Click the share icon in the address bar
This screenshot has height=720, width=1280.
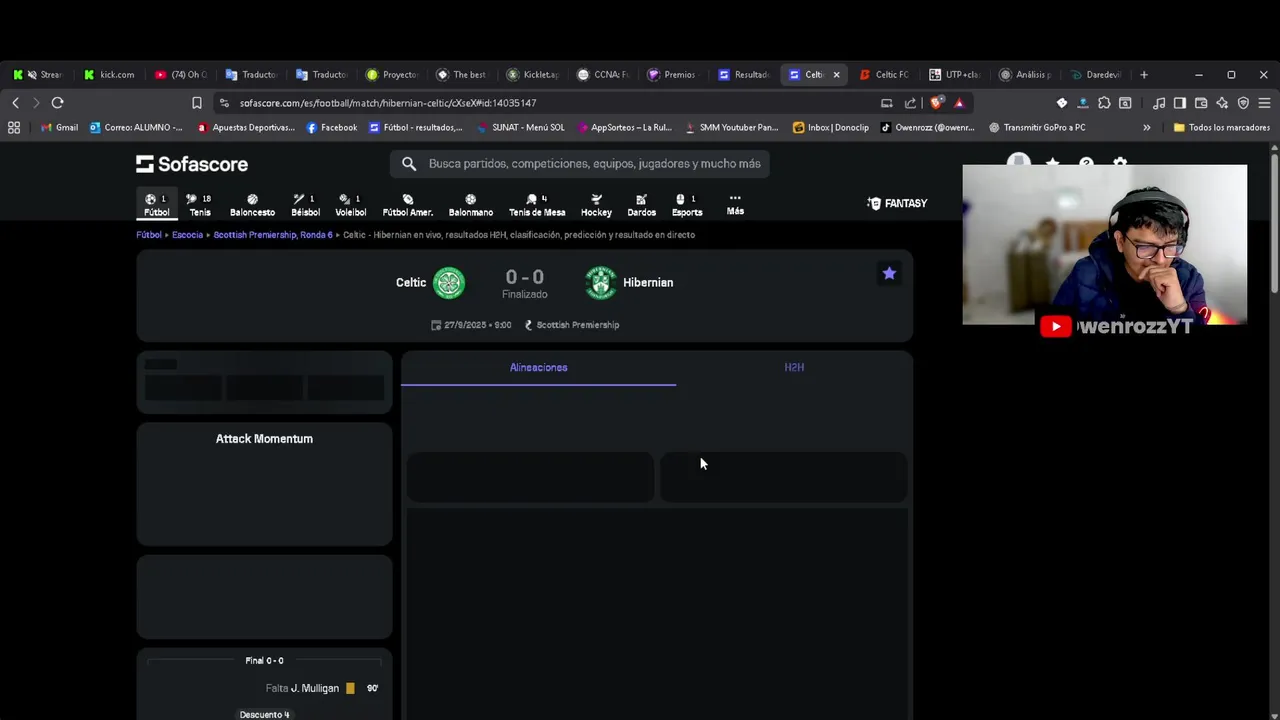910,103
